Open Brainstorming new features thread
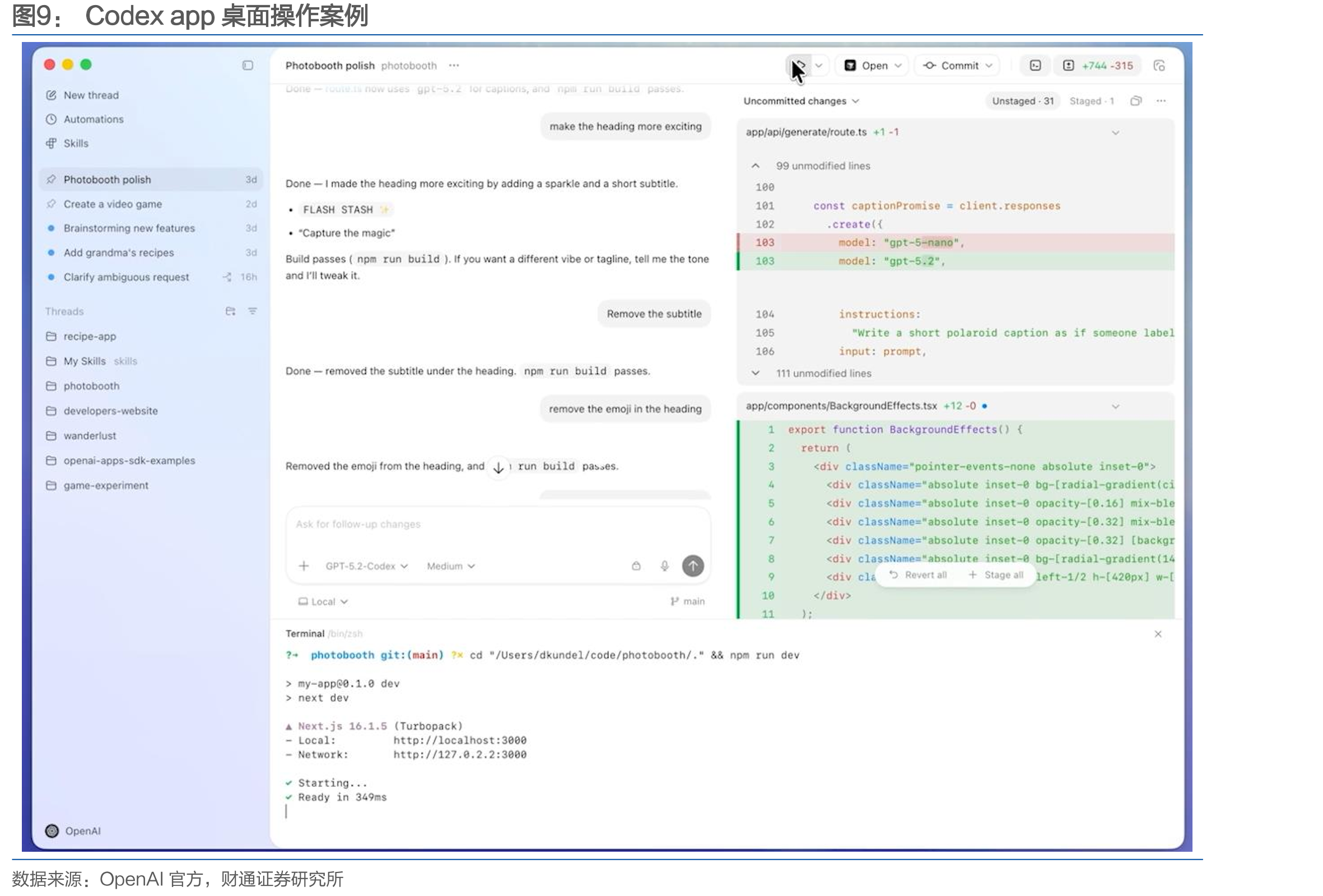 click(151, 228)
